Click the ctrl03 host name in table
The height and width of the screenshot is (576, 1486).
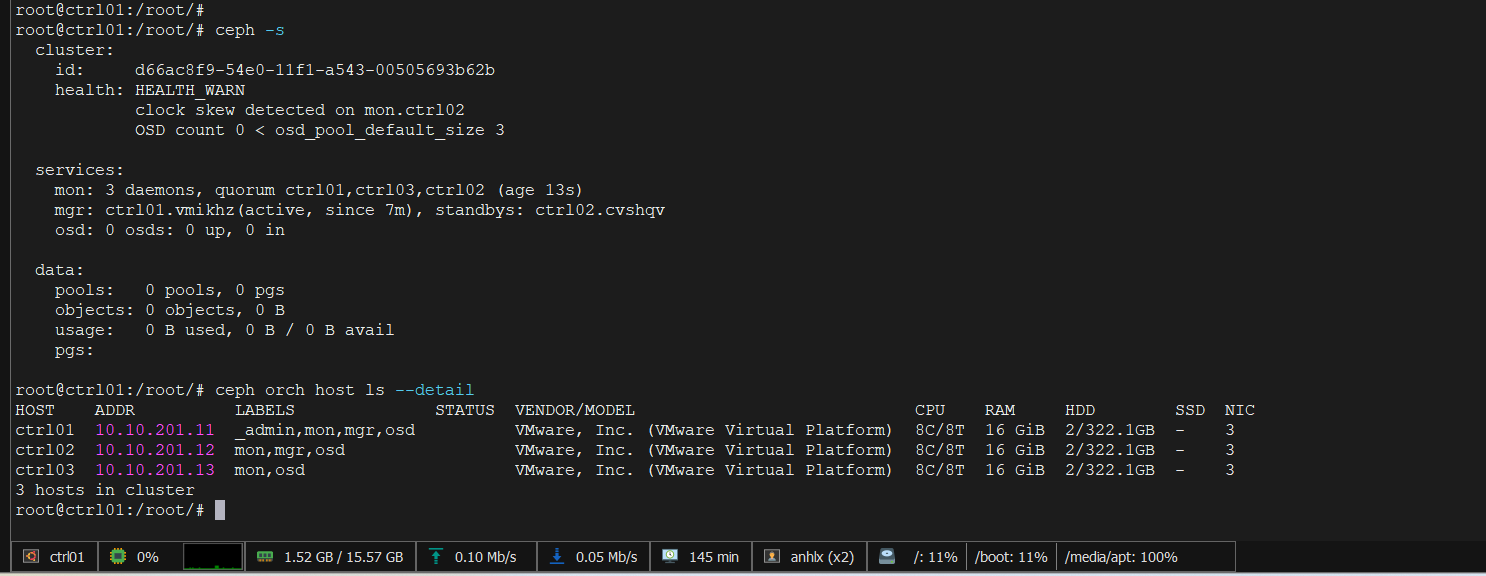tap(45, 470)
